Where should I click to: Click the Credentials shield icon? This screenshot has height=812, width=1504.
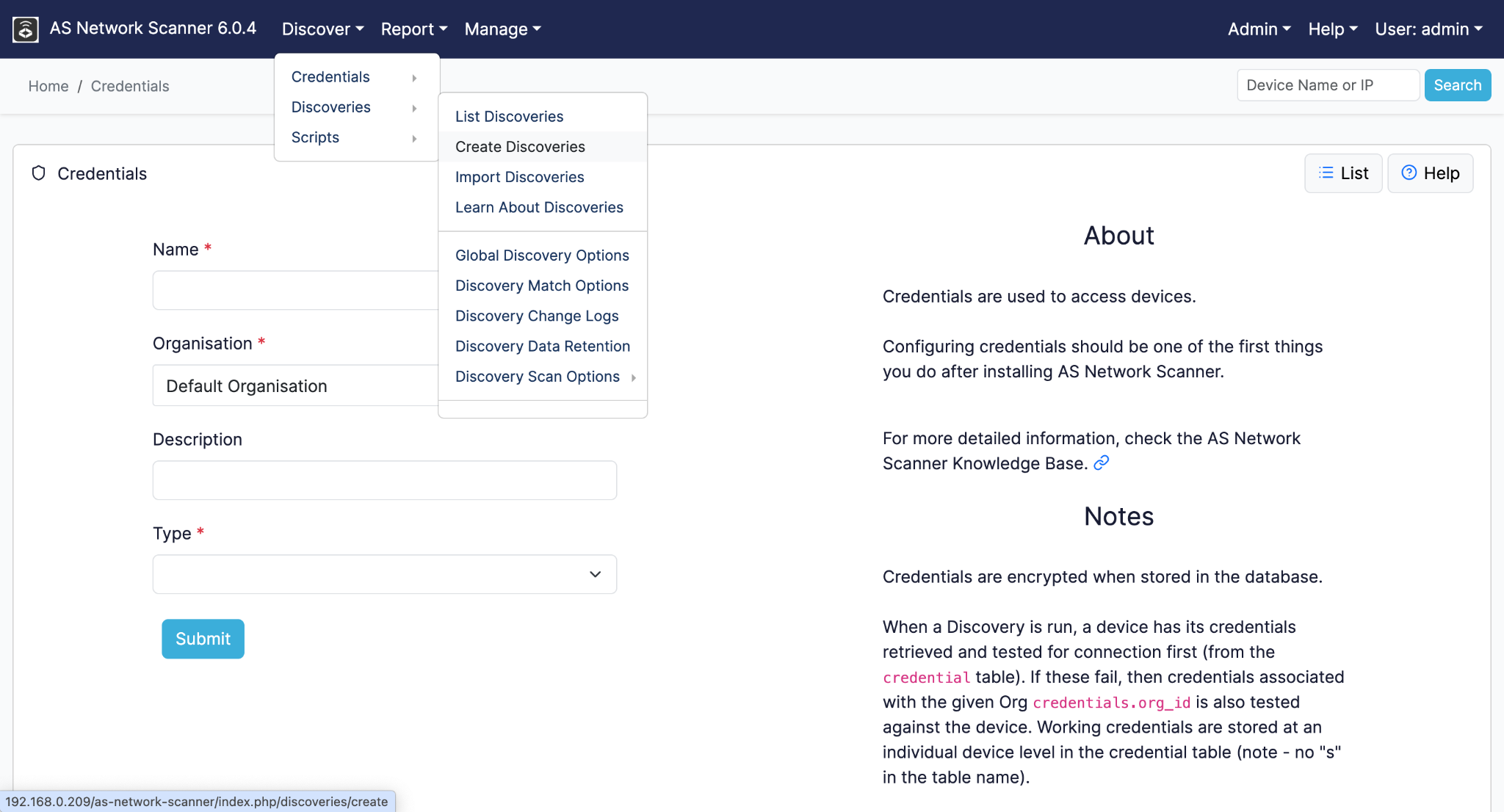click(x=39, y=173)
